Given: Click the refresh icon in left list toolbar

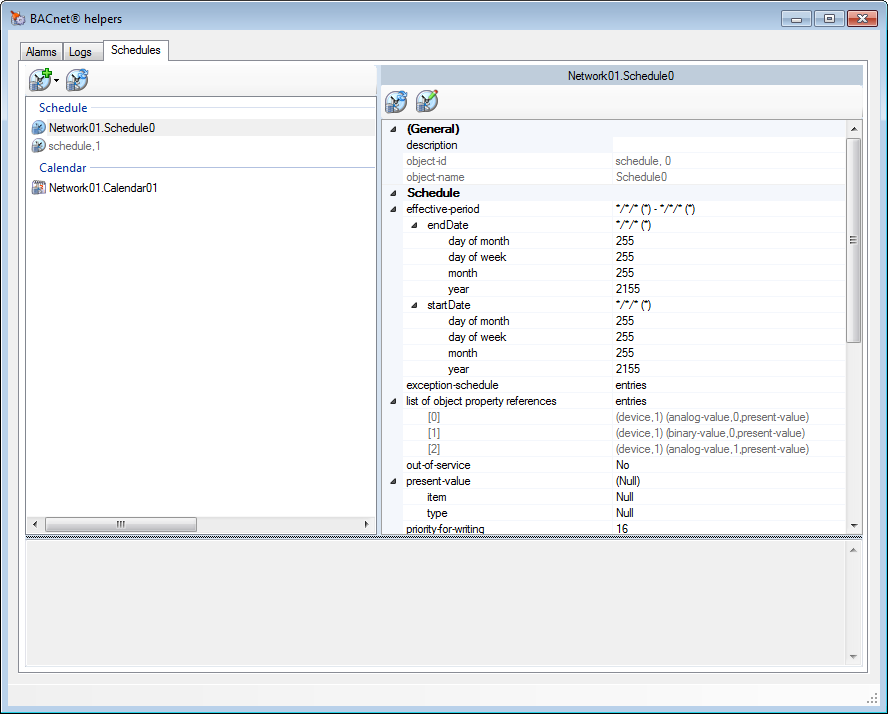Looking at the screenshot, I should pos(77,81).
